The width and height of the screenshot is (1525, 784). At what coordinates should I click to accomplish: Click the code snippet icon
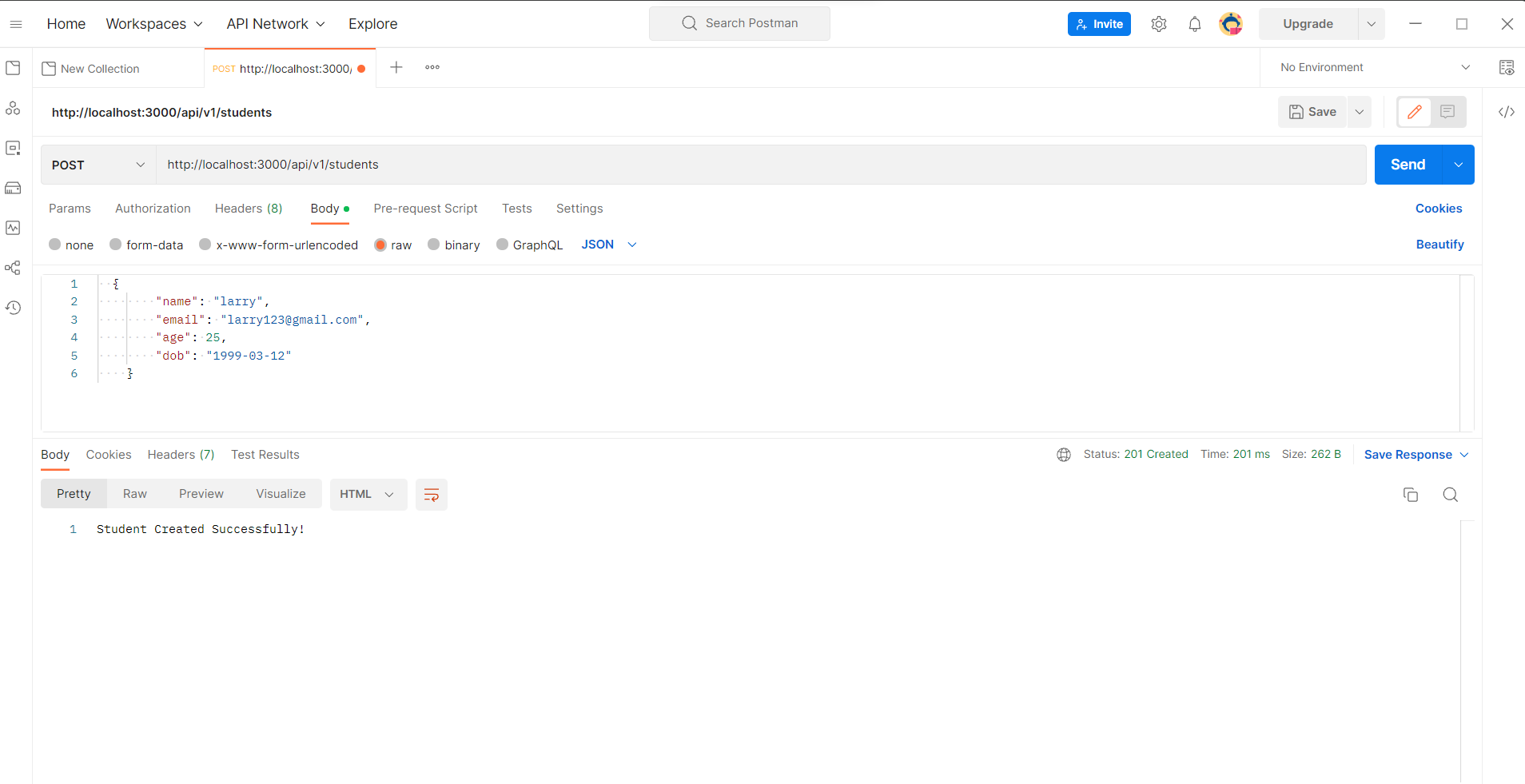coord(1506,112)
